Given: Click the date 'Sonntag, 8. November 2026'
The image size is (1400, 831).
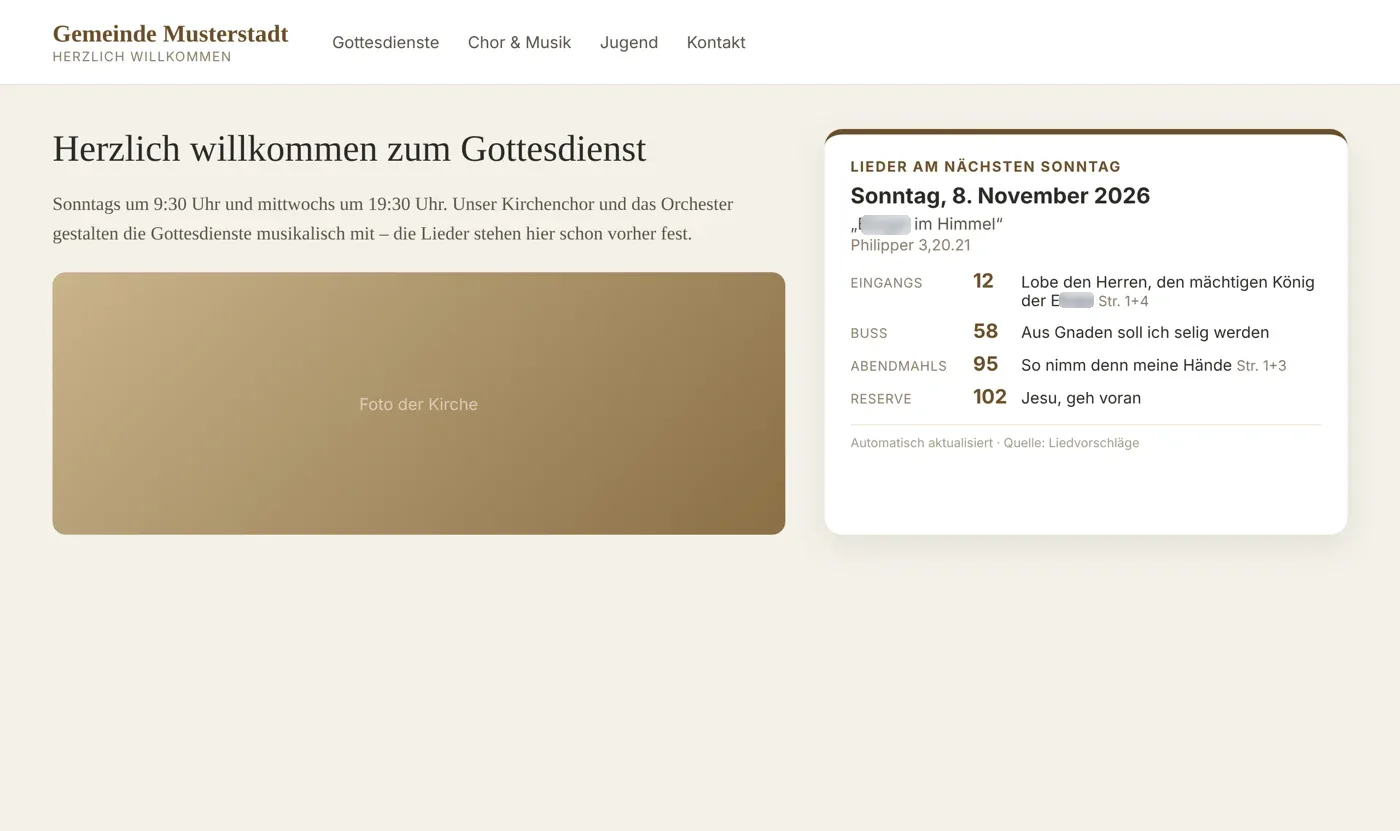Looking at the screenshot, I should 1000,195.
